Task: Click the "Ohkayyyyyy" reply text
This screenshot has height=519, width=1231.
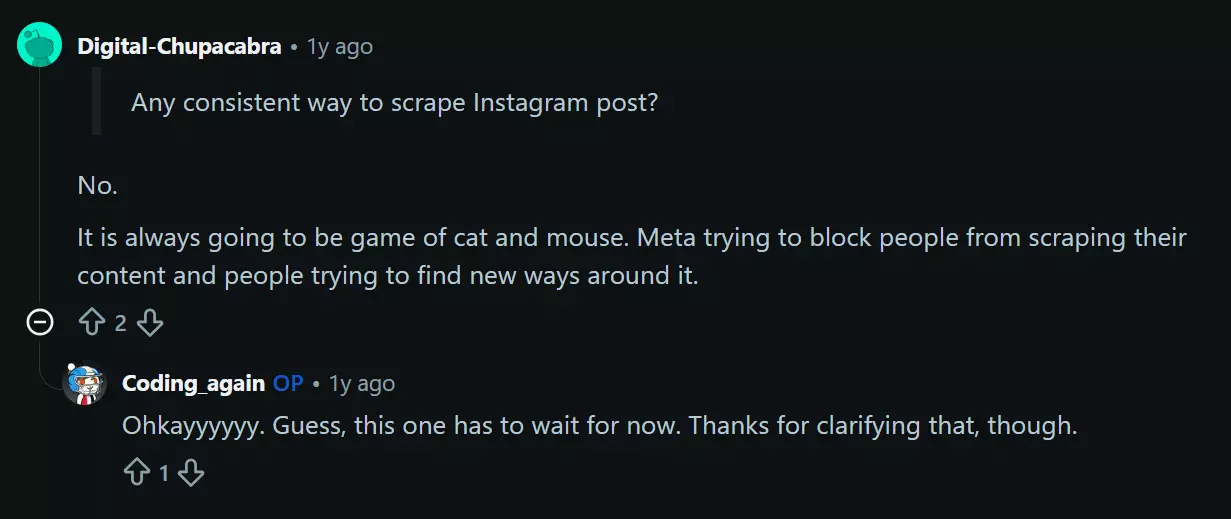Action: coord(598,425)
